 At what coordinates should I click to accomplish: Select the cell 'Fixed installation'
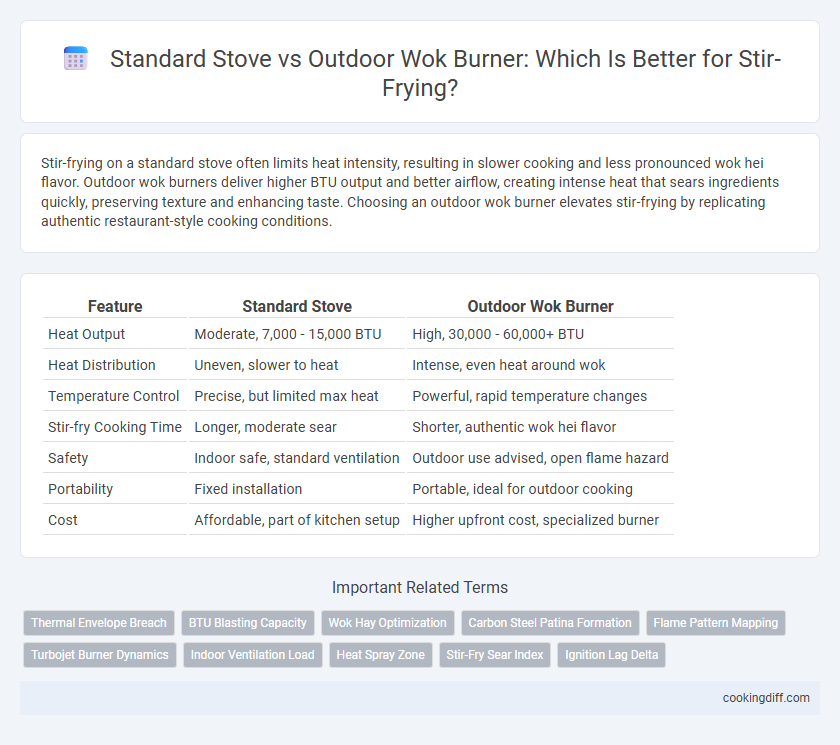pyautogui.click(x=297, y=490)
